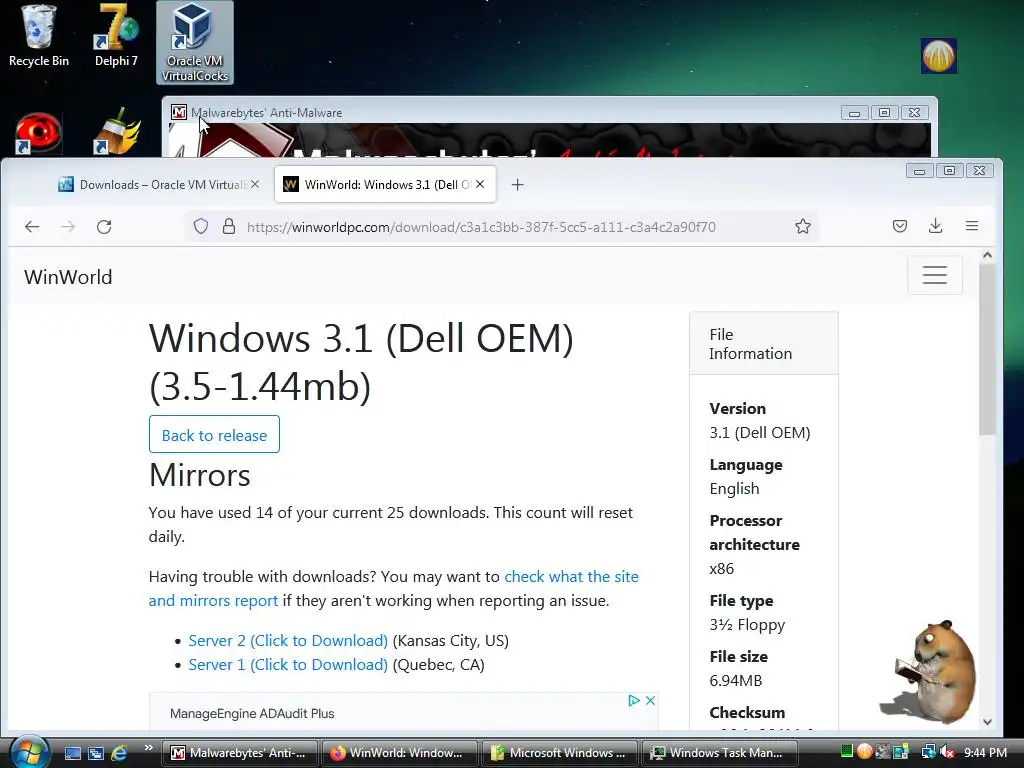Save page to Pocket
Screen dimensions: 1024x768
coord(900,226)
